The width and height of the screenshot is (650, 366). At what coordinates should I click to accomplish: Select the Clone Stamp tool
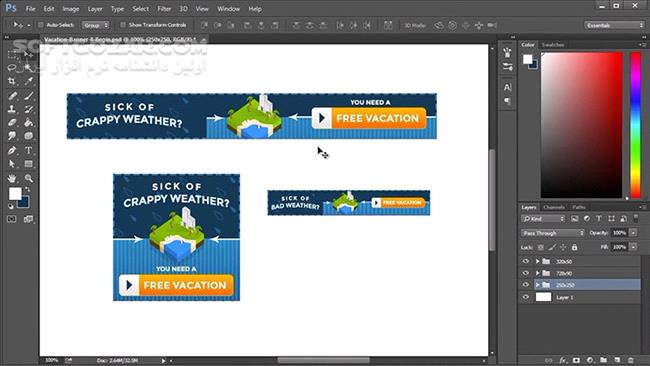coord(12,109)
